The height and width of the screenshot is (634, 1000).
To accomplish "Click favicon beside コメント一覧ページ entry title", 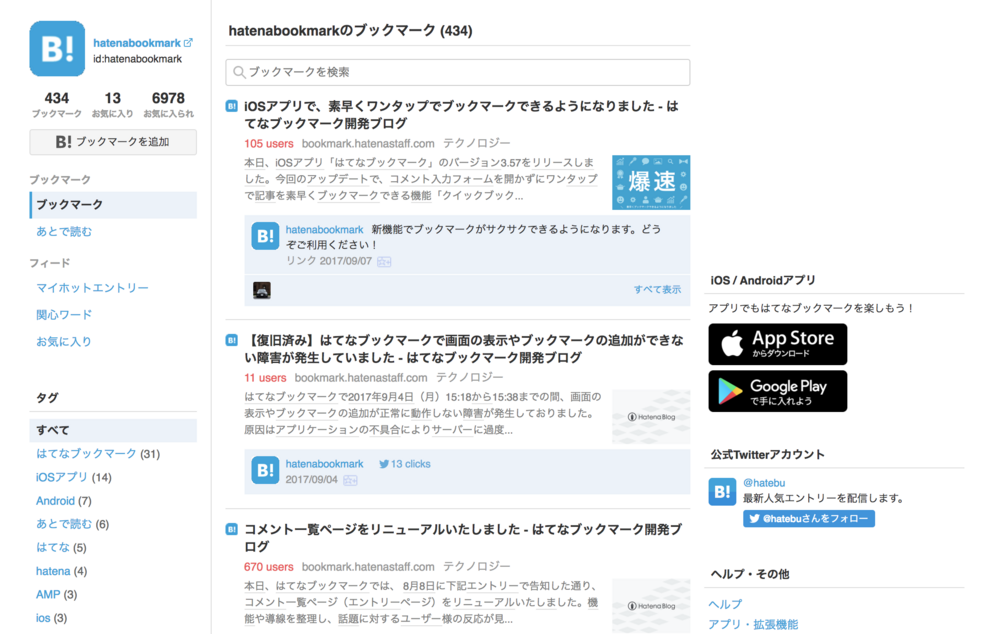I will pos(232,529).
